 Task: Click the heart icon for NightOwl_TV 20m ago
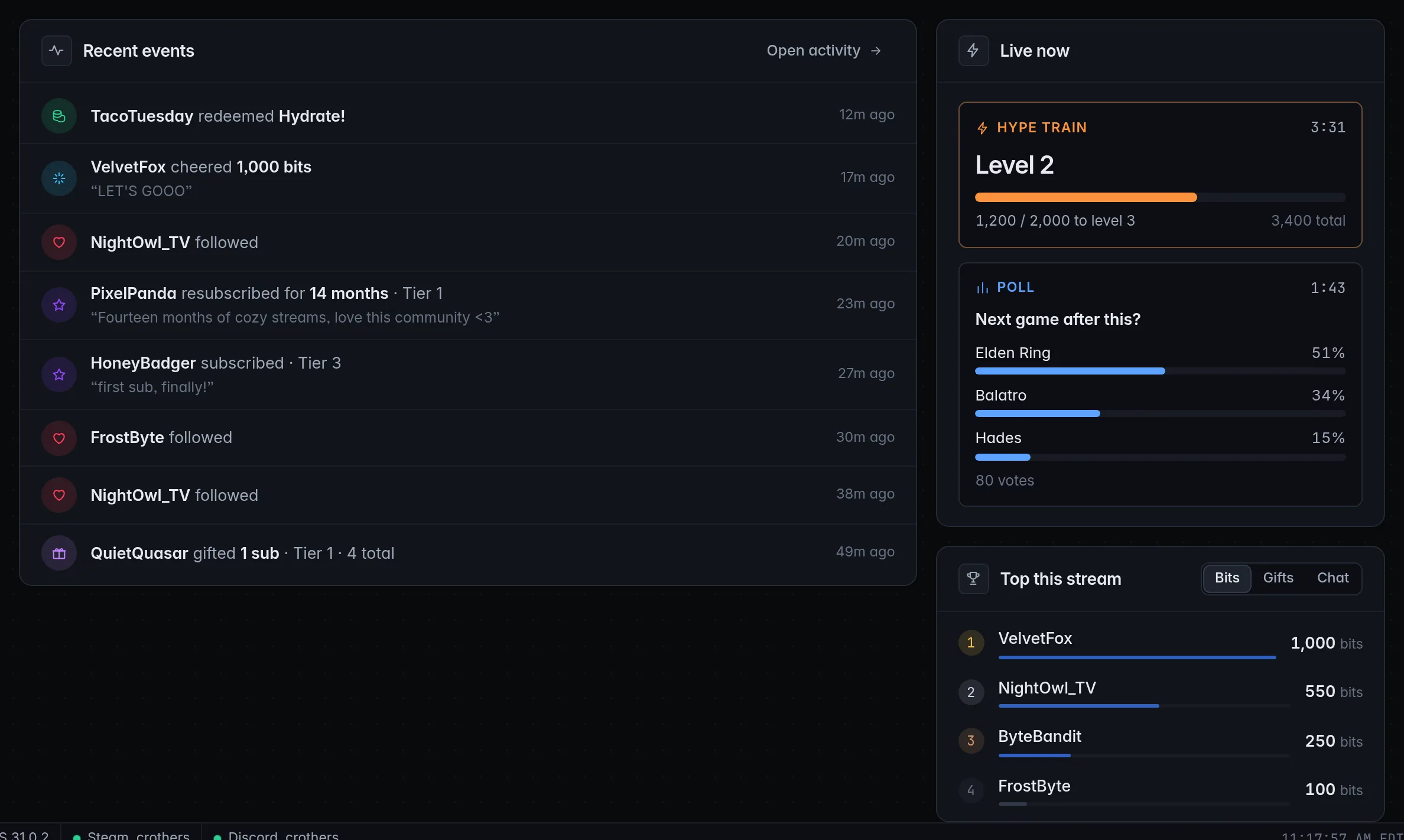tap(59, 242)
